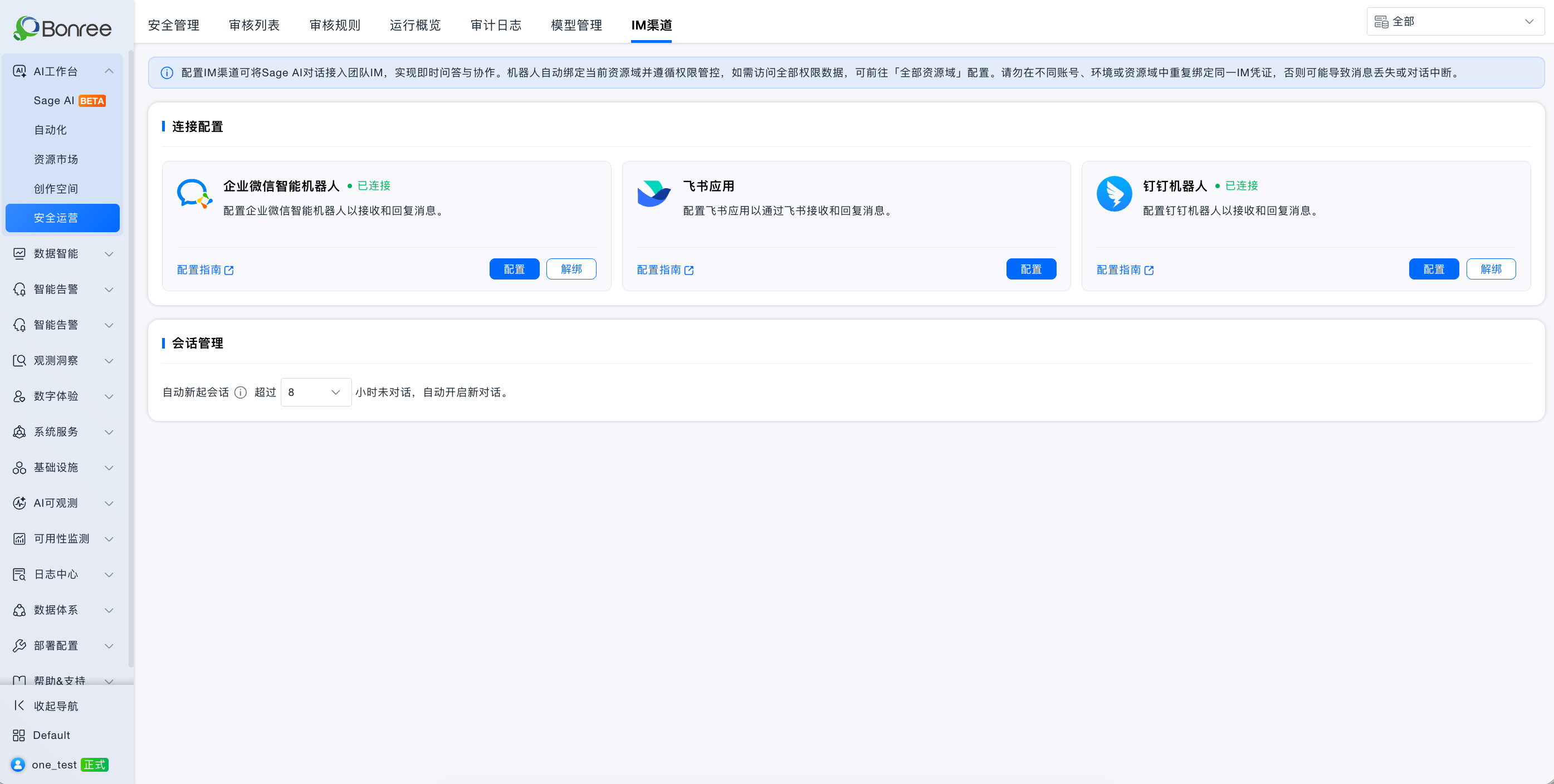The width and height of the screenshot is (1554, 784).
Task: Click the 已连接 status of 企业微信智能机器人
Action: tap(369, 186)
